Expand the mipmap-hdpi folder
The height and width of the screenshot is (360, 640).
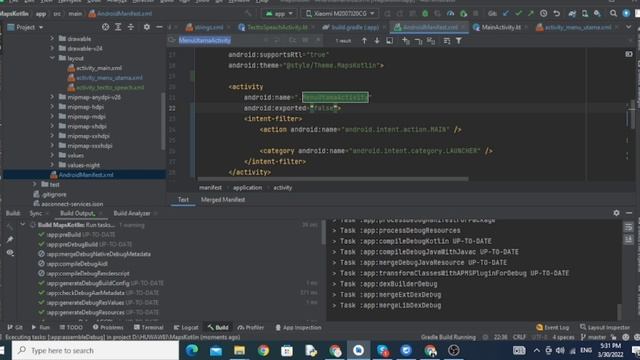[x=52, y=107]
